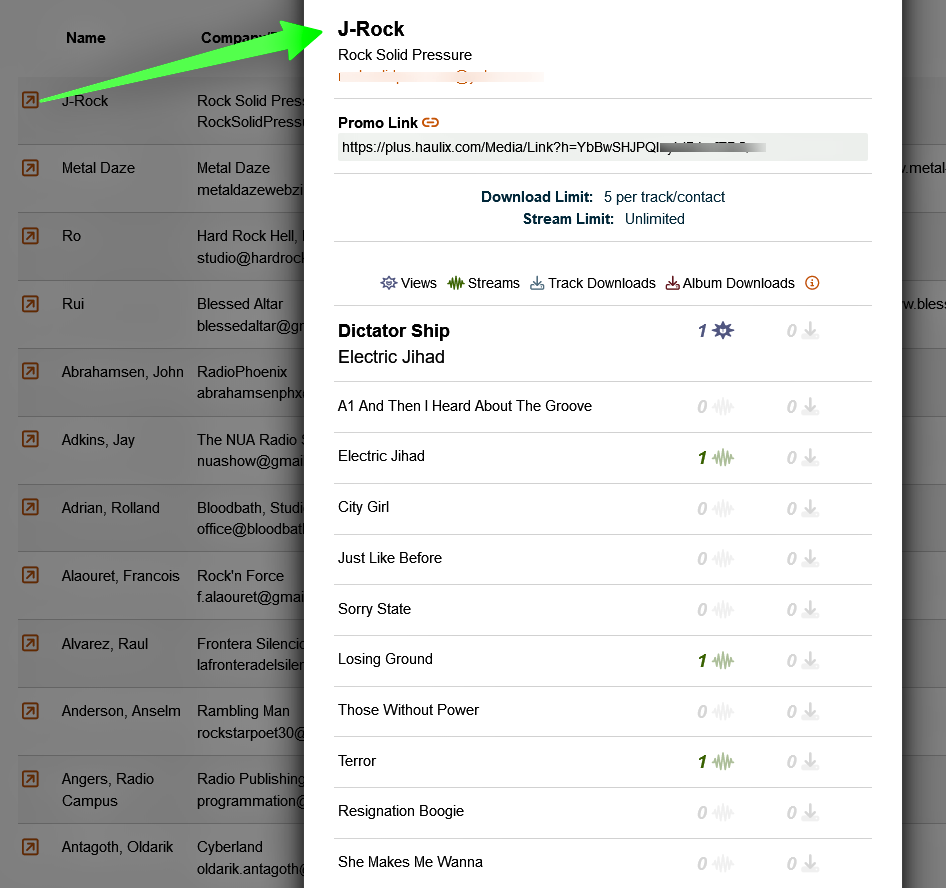
Task: Click the Album Downloads legend icon
Action: click(x=672, y=283)
